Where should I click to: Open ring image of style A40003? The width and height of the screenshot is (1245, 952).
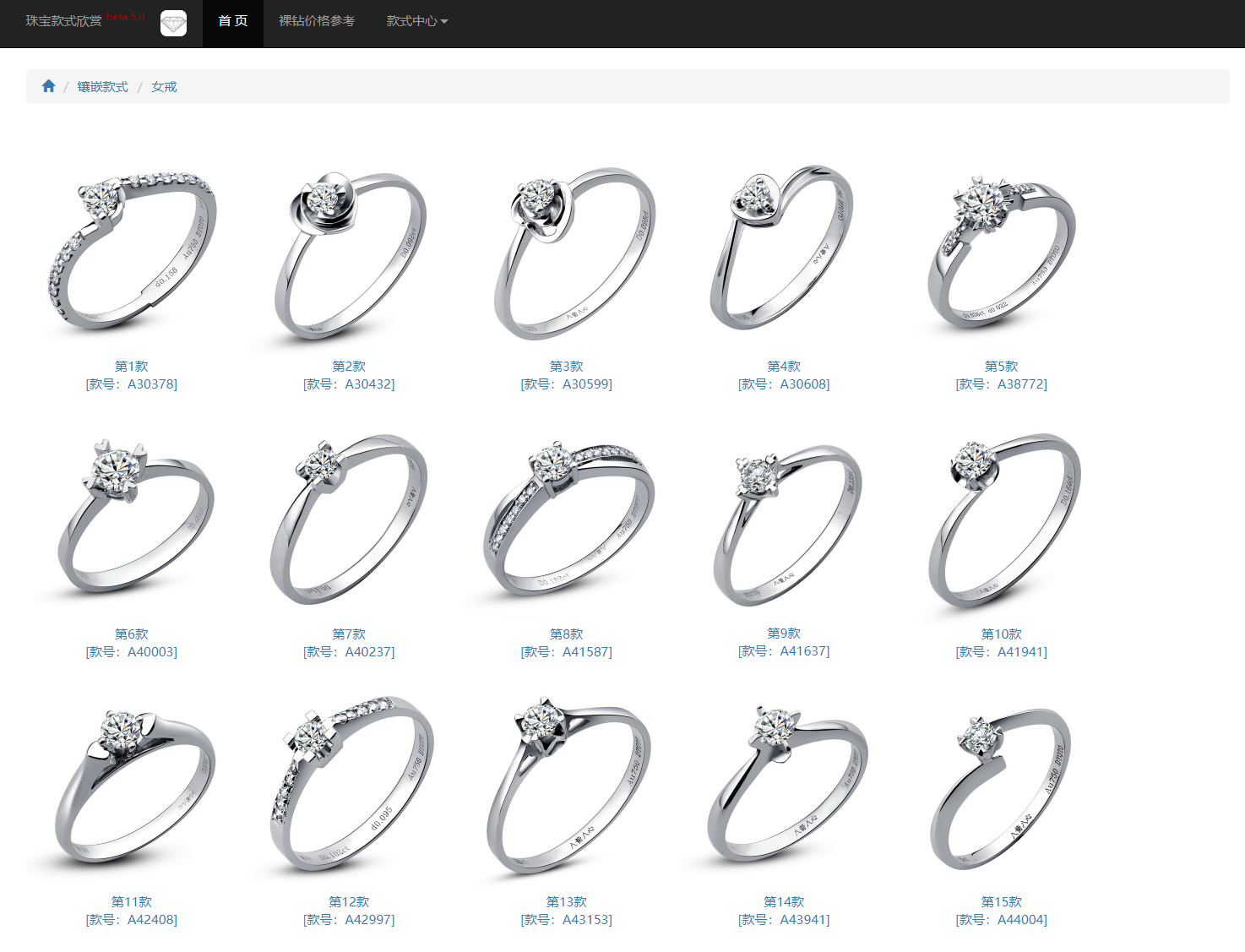click(x=132, y=519)
